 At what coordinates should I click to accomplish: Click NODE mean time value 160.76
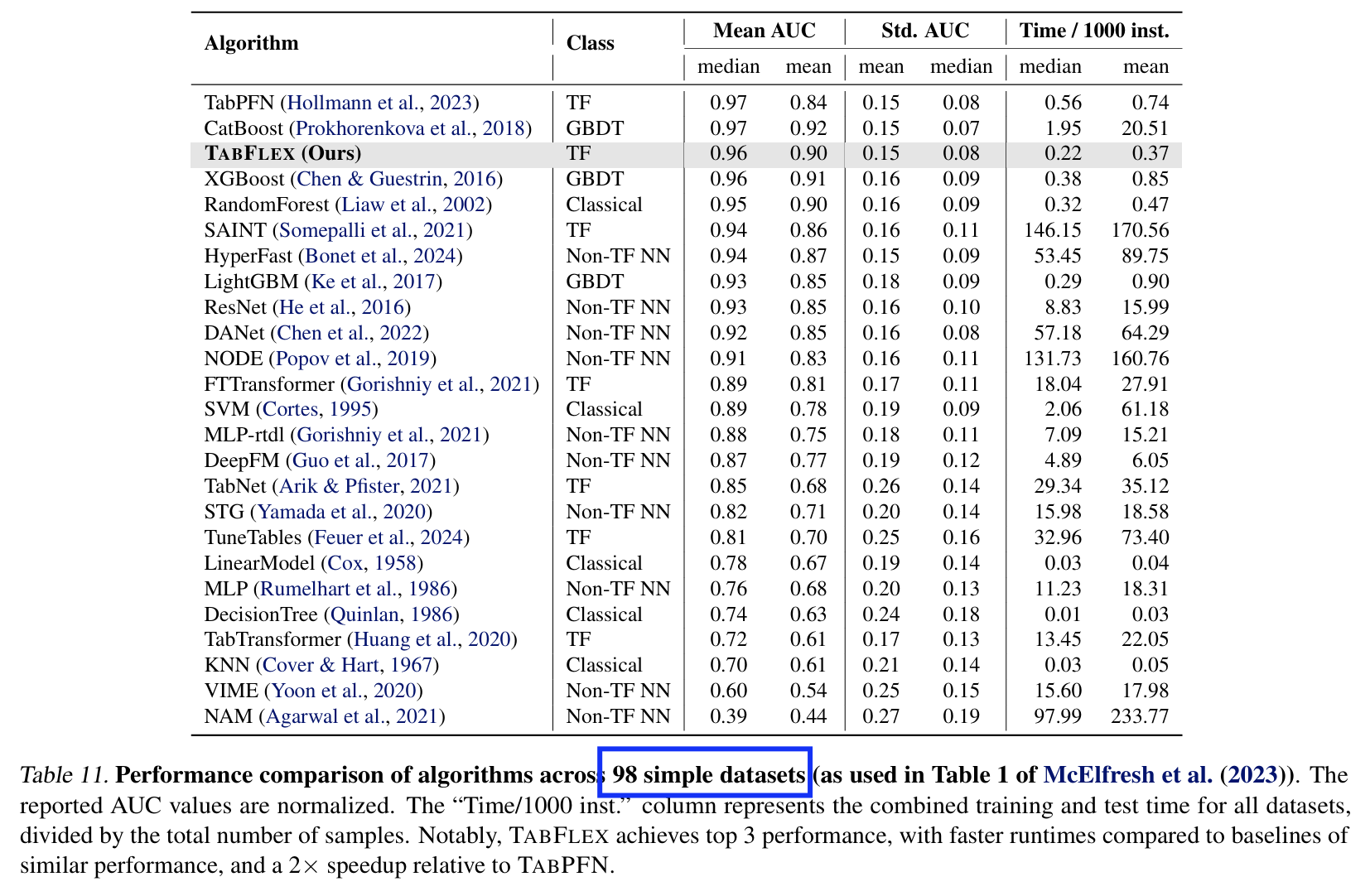[x=1141, y=359]
